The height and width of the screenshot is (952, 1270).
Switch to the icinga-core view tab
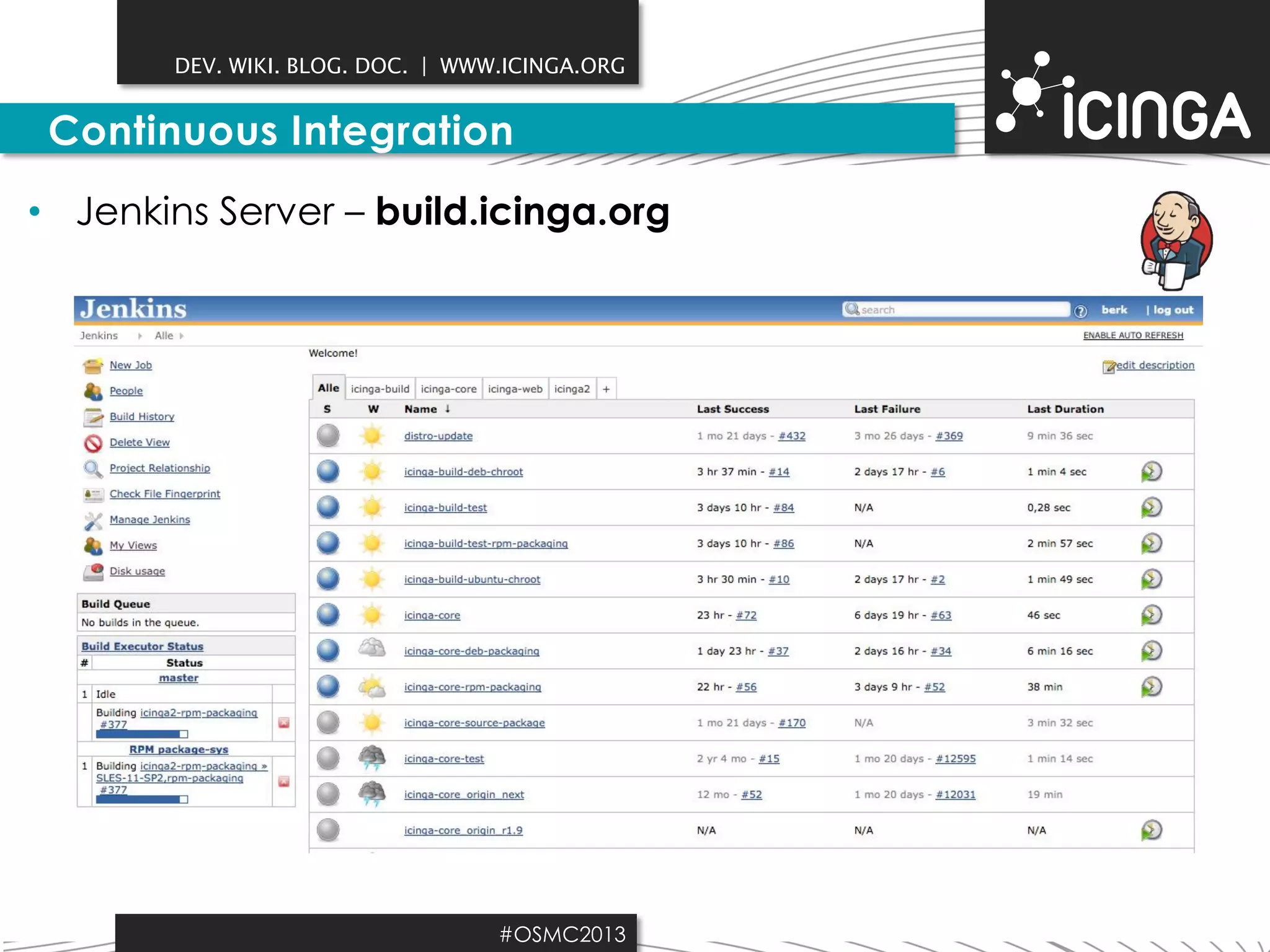pos(449,389)
